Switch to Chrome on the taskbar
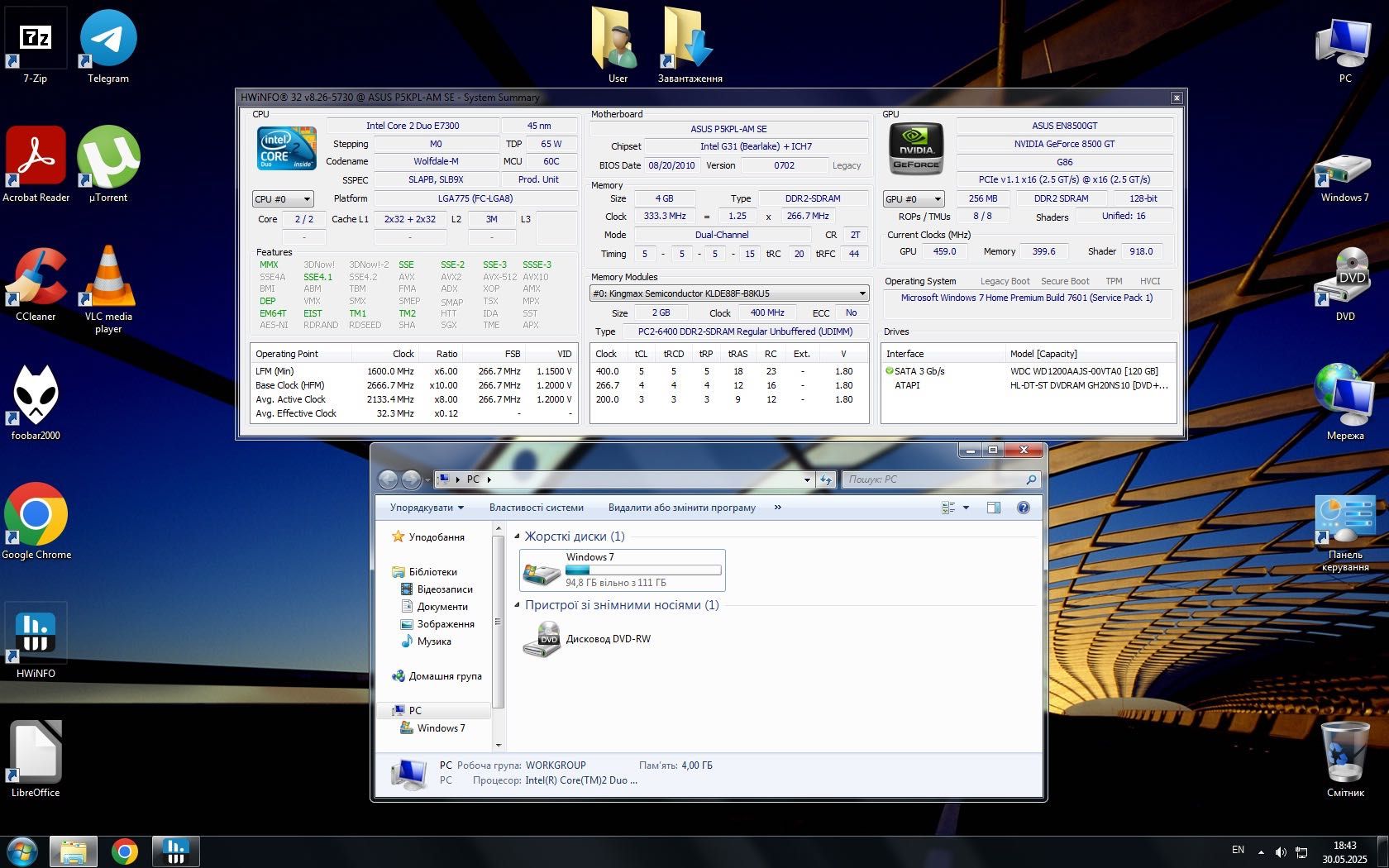The image size is (1389, 868). tap(125, 851)
